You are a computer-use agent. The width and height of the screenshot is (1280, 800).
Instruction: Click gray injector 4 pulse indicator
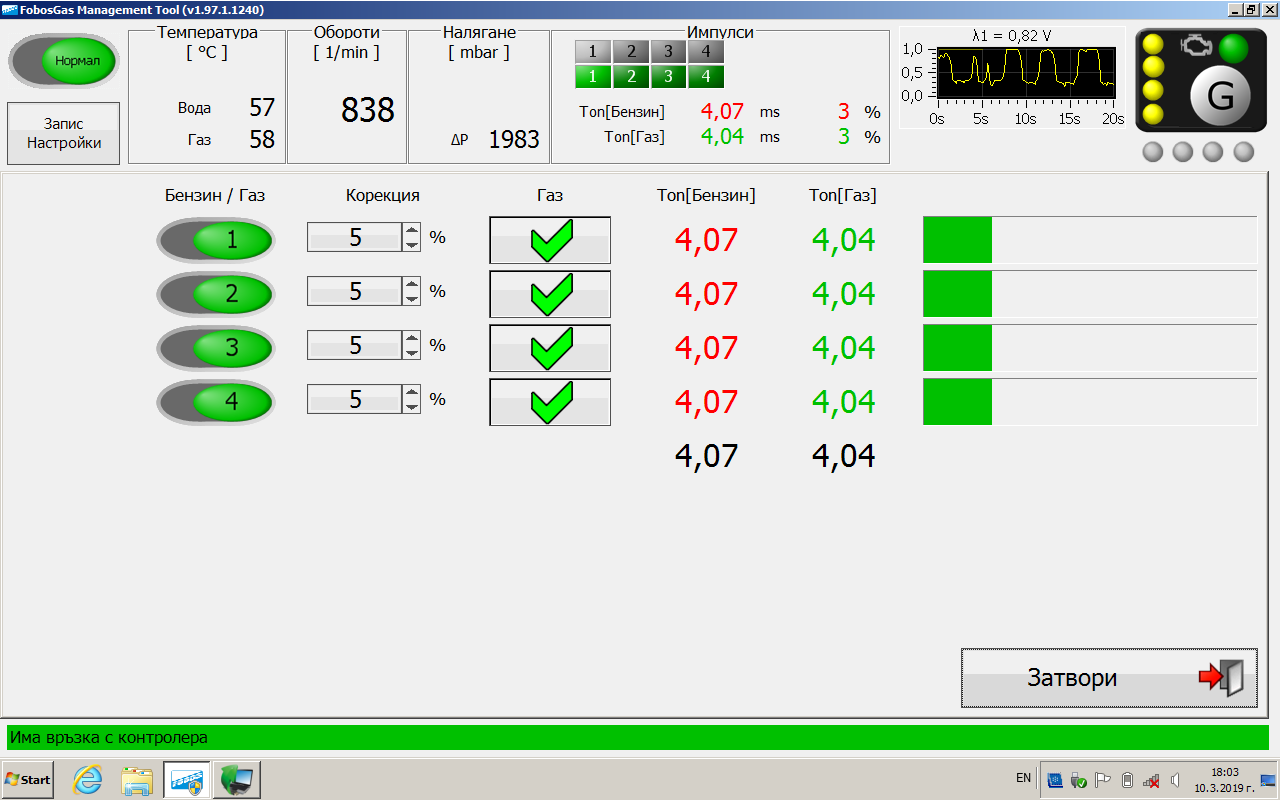click(x=705, y=52)
